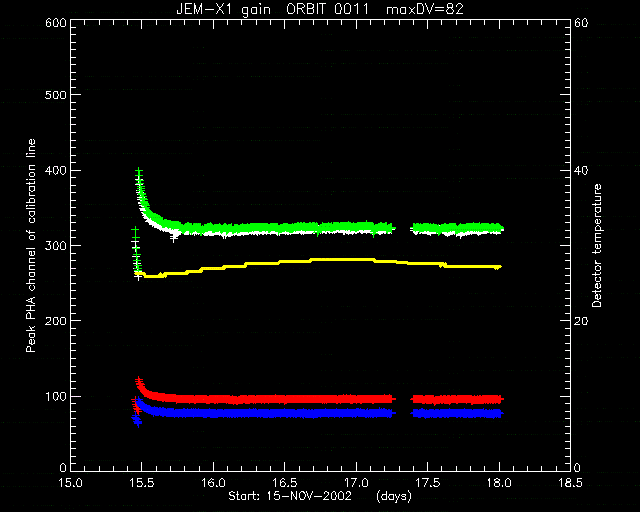Click the Peak PHA channel axis title
Viewport: 640px width, 512px height.
[31, 245]
